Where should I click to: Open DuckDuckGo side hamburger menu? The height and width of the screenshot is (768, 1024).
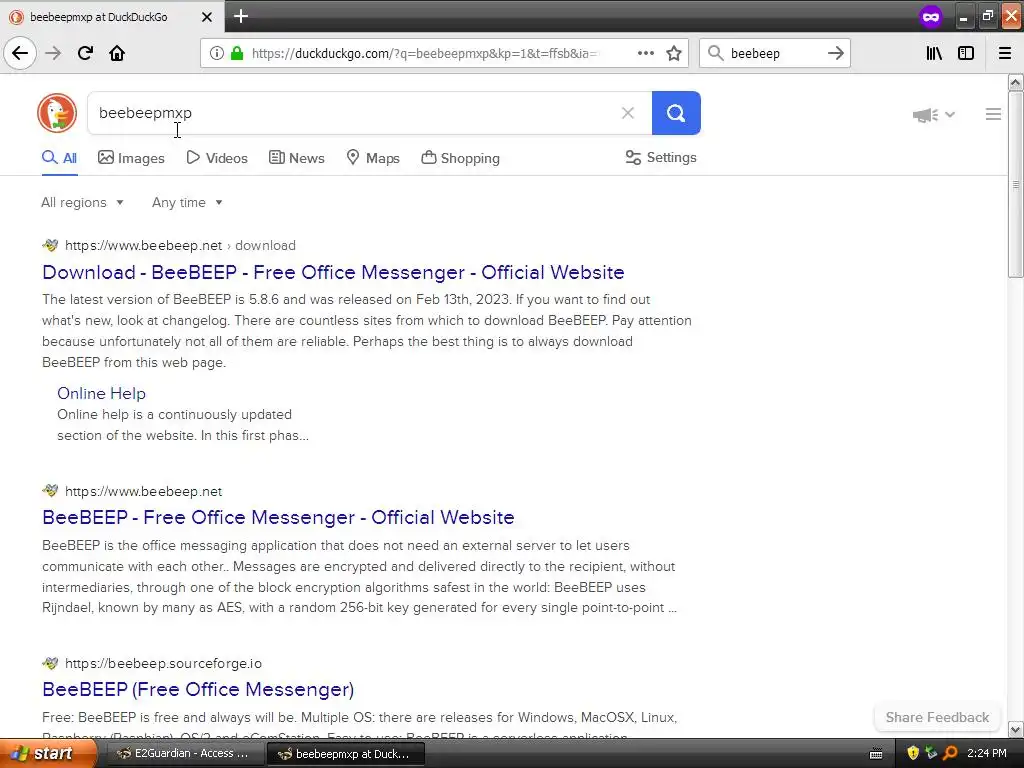[993, 114]
